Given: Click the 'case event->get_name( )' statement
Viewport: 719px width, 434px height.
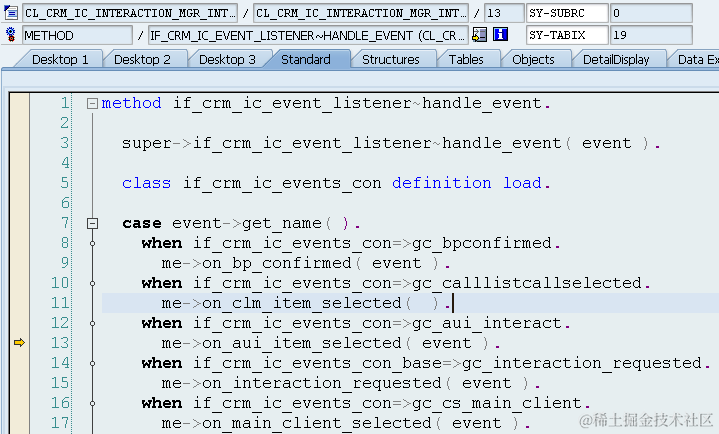Looking at the screenshot, I should 241,223.
